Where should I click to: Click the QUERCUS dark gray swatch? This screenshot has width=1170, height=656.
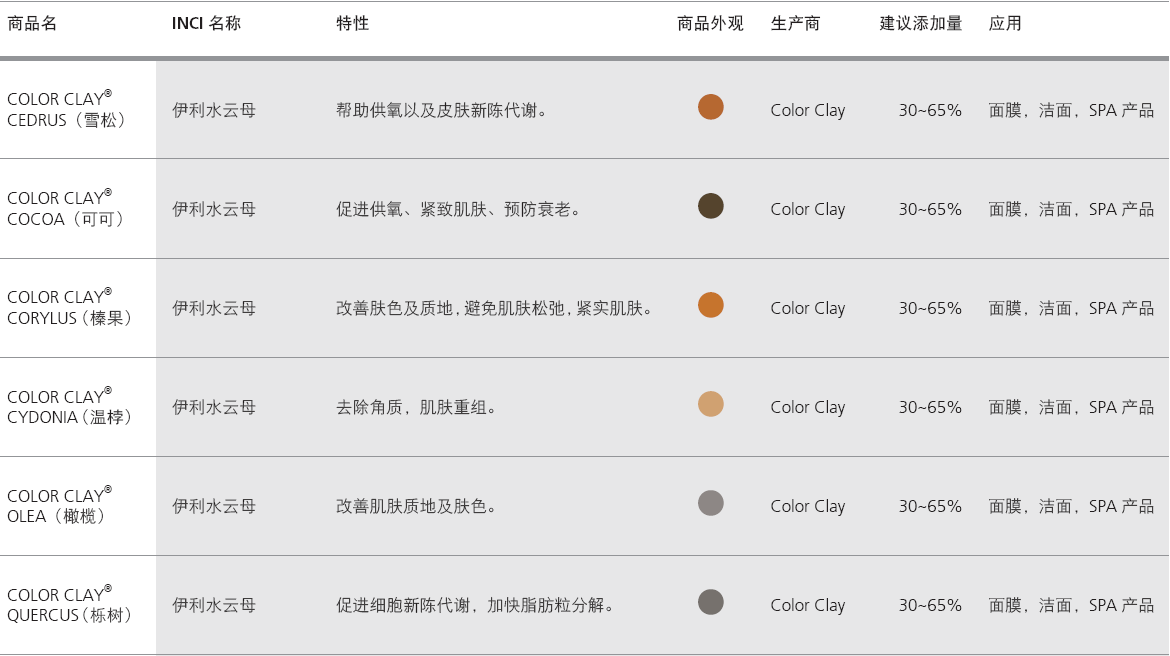pos(710,602)
